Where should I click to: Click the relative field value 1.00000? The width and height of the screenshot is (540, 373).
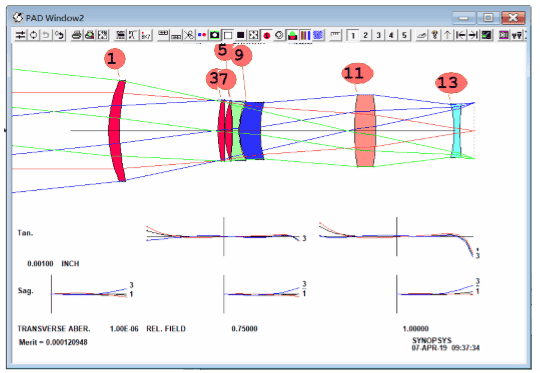pyautogui.click(x=416, y=329)
